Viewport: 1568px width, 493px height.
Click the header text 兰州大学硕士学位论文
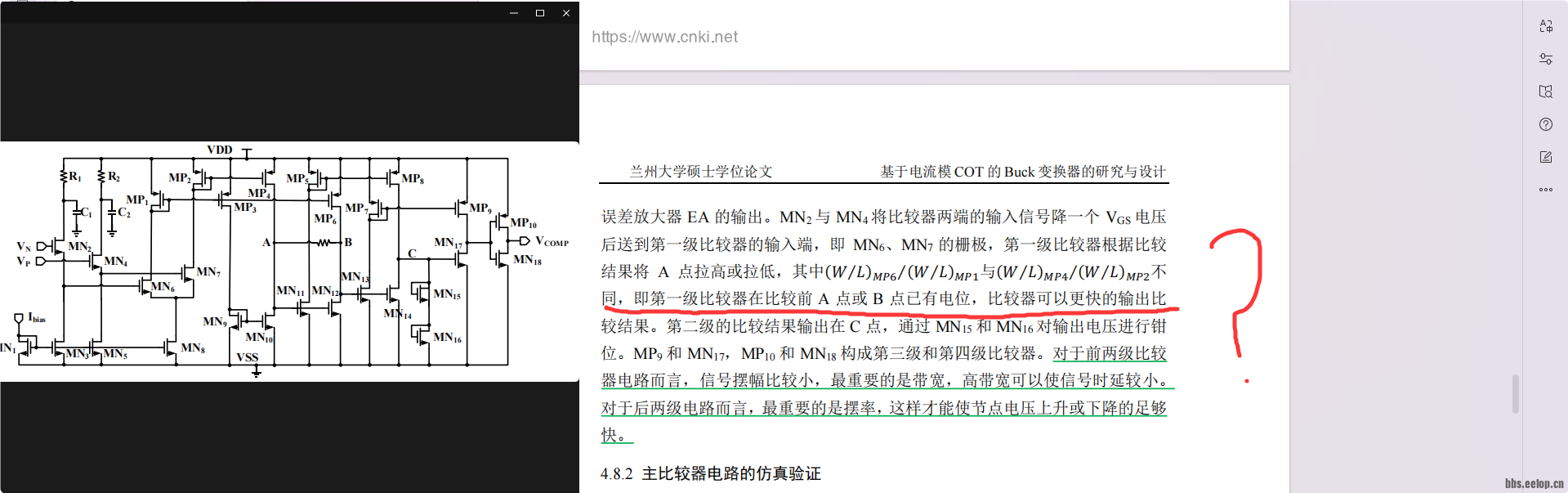pyautogui.click(x=700, y=172)
